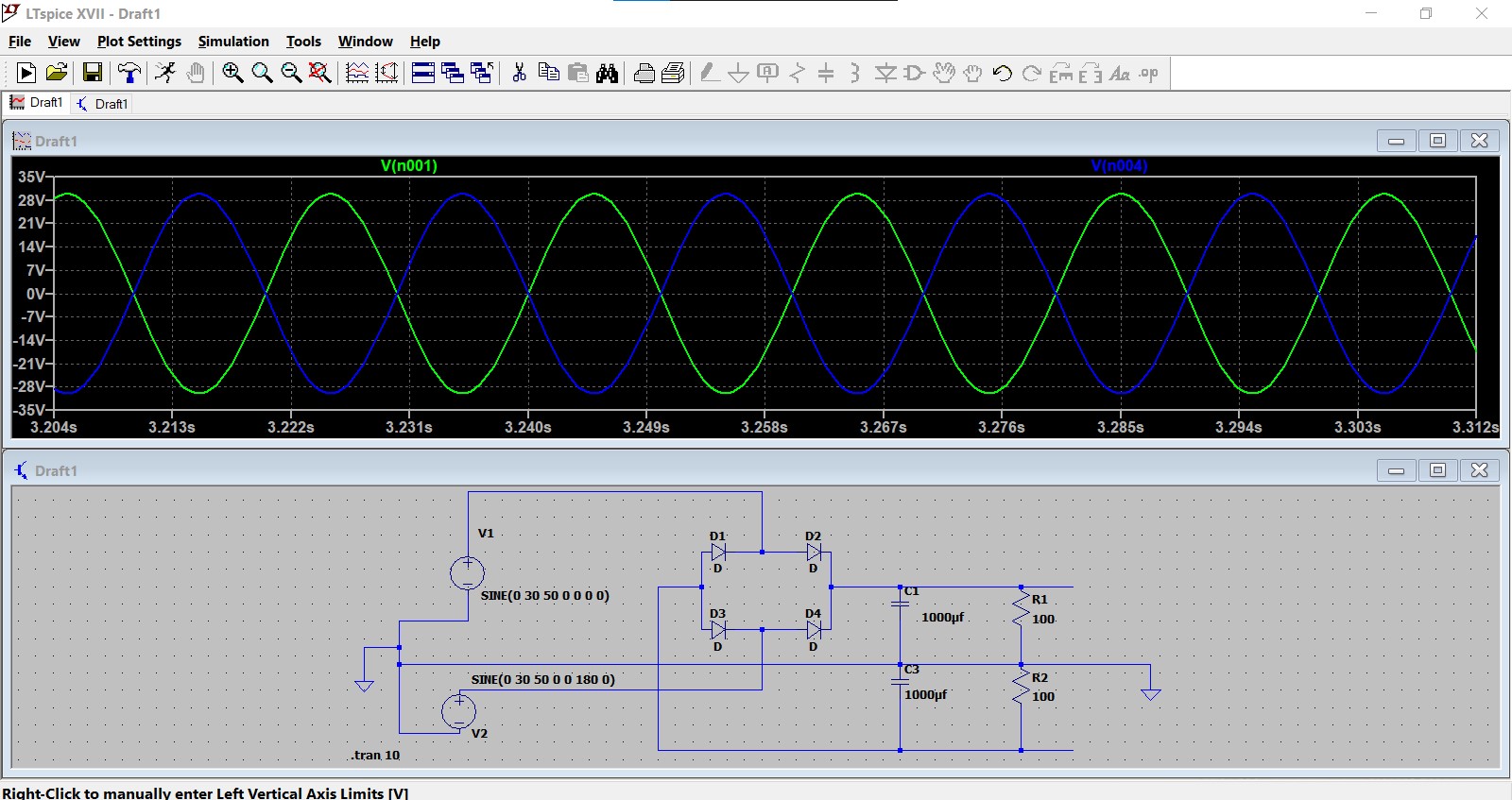Open Control Panel via the hammer icon

[x=129, y=73]
